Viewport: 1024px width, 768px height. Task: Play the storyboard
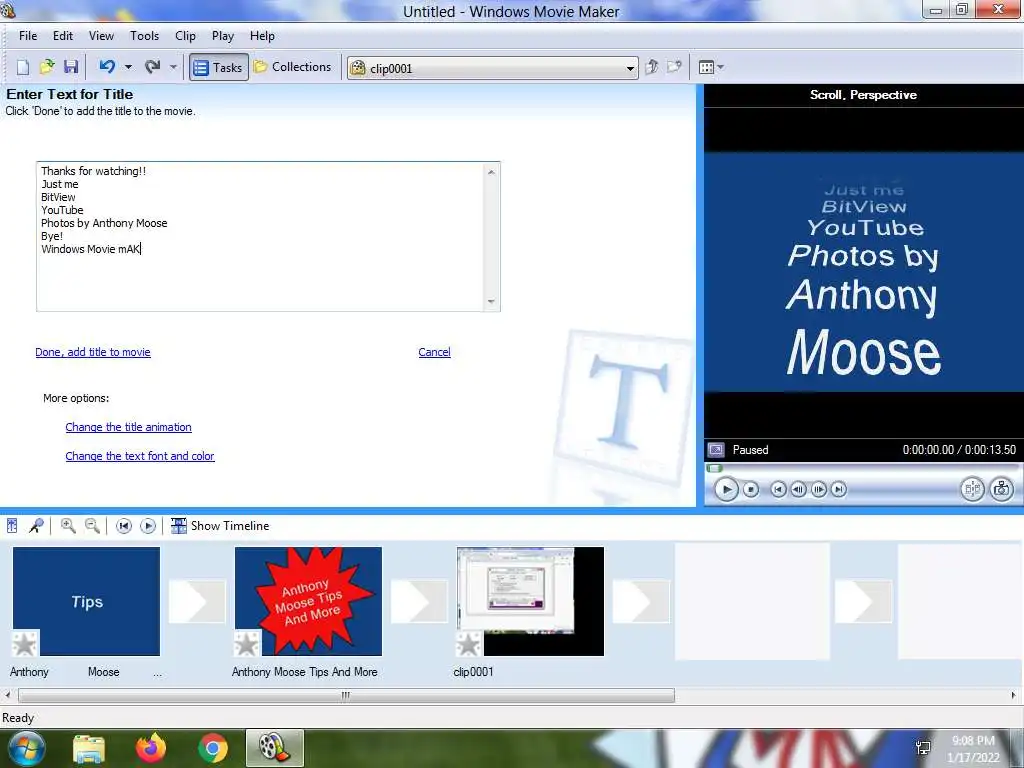[148, 526]
